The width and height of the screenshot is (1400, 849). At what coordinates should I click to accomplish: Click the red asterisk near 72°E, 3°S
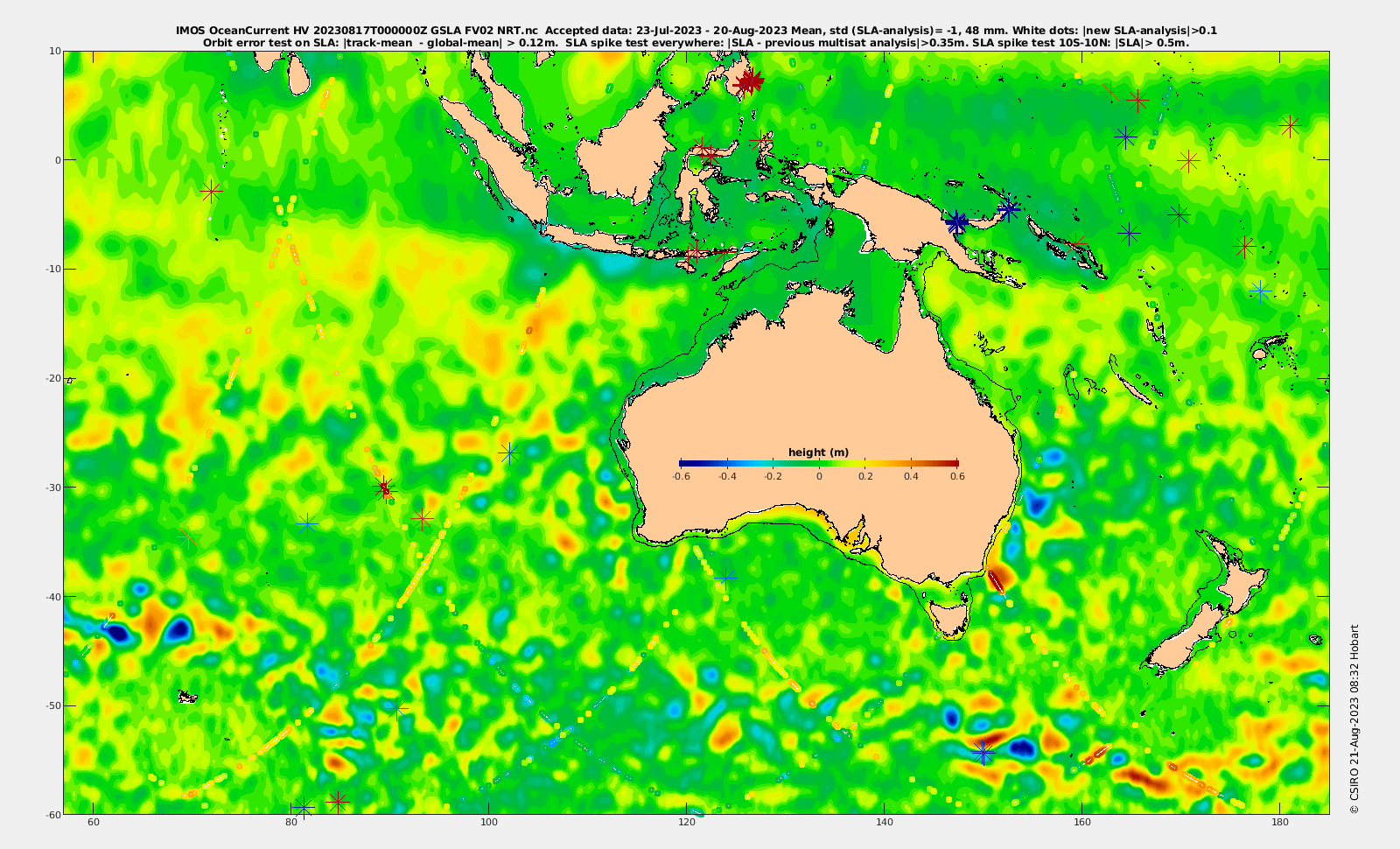211,191
